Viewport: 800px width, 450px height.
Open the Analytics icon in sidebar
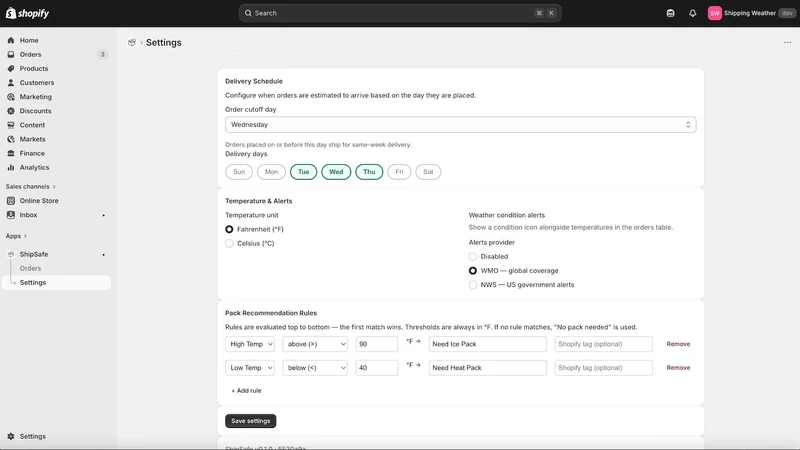11,167
